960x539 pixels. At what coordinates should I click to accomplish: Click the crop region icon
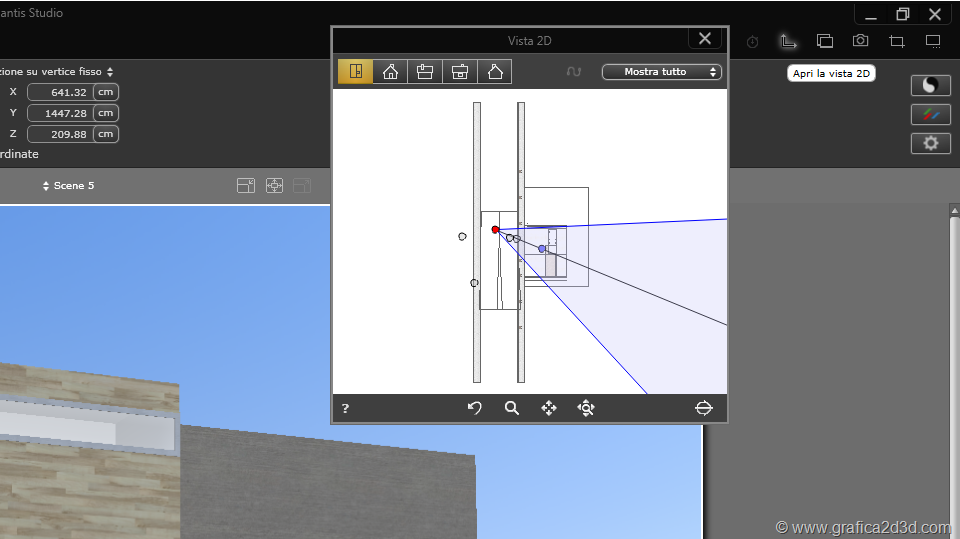tap(896, 41)
